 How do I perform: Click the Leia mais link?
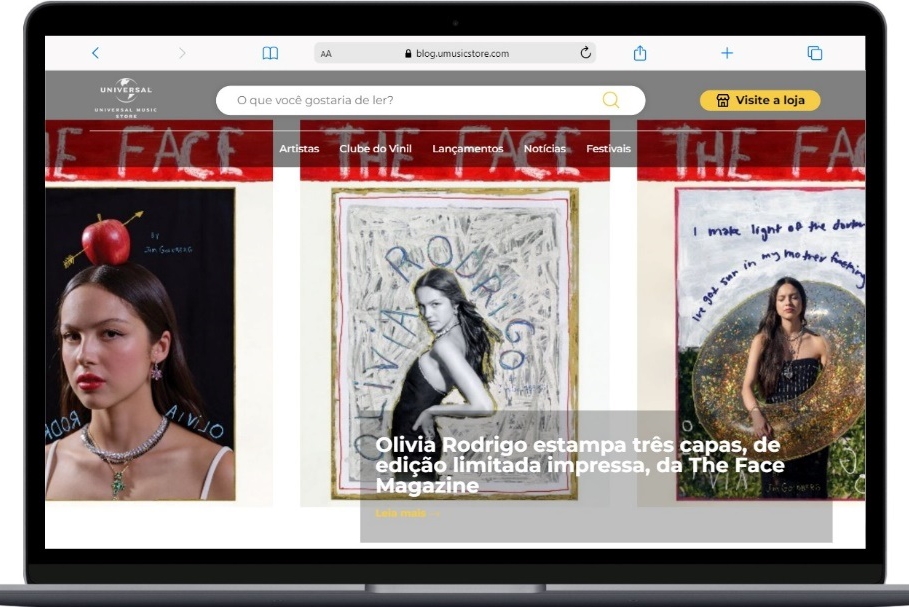(408, 513)
